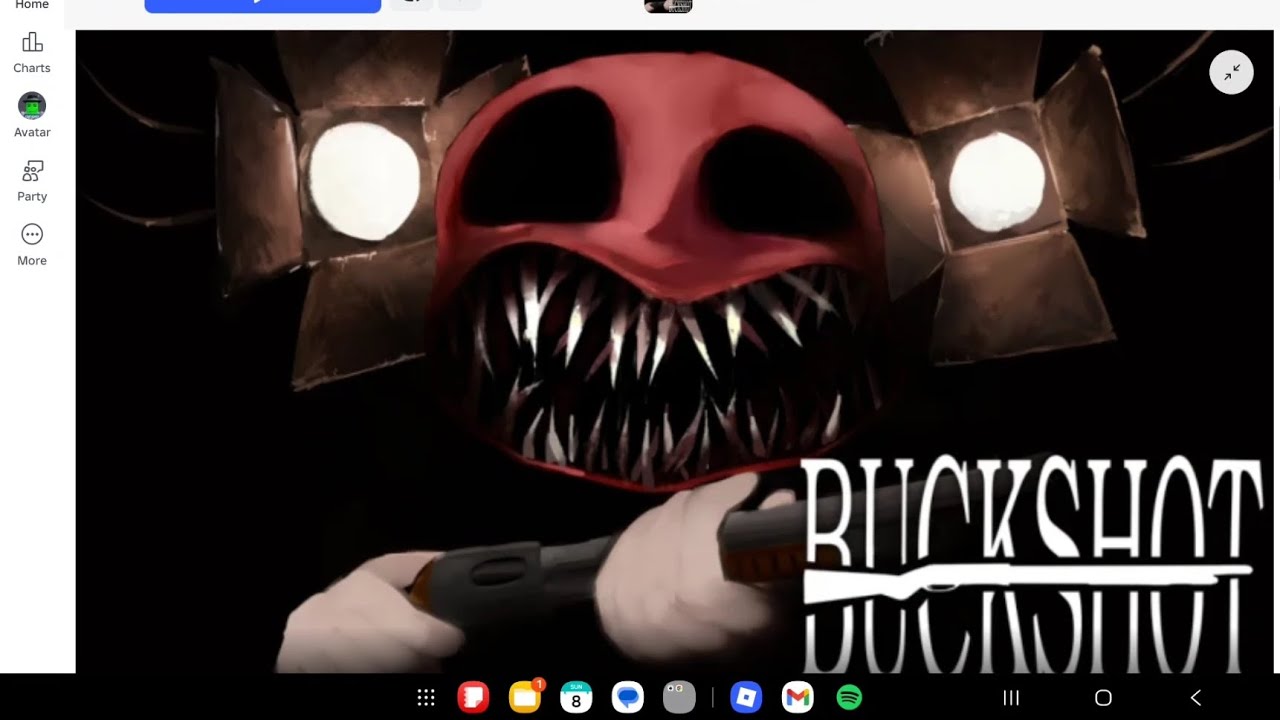Go to Home in the sidebar

(32, 5)
